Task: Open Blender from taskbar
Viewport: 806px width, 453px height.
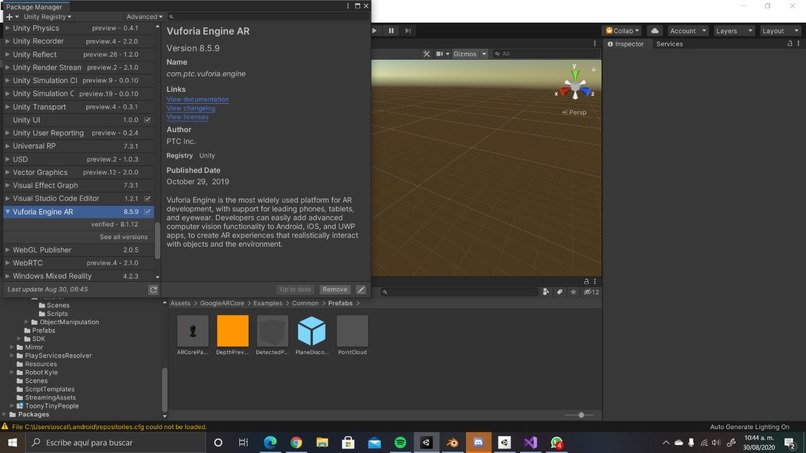Action: point(452,442)
